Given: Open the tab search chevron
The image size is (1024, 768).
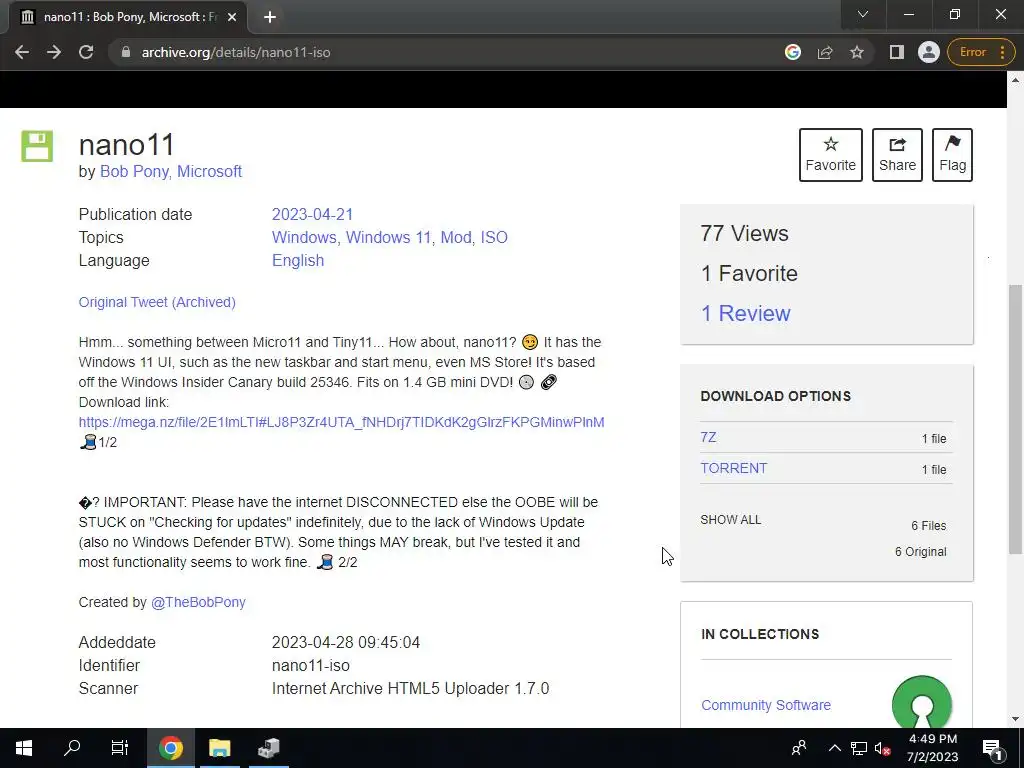Looking at the screenshot, I should pyautogui.click(x=863, y=14).
